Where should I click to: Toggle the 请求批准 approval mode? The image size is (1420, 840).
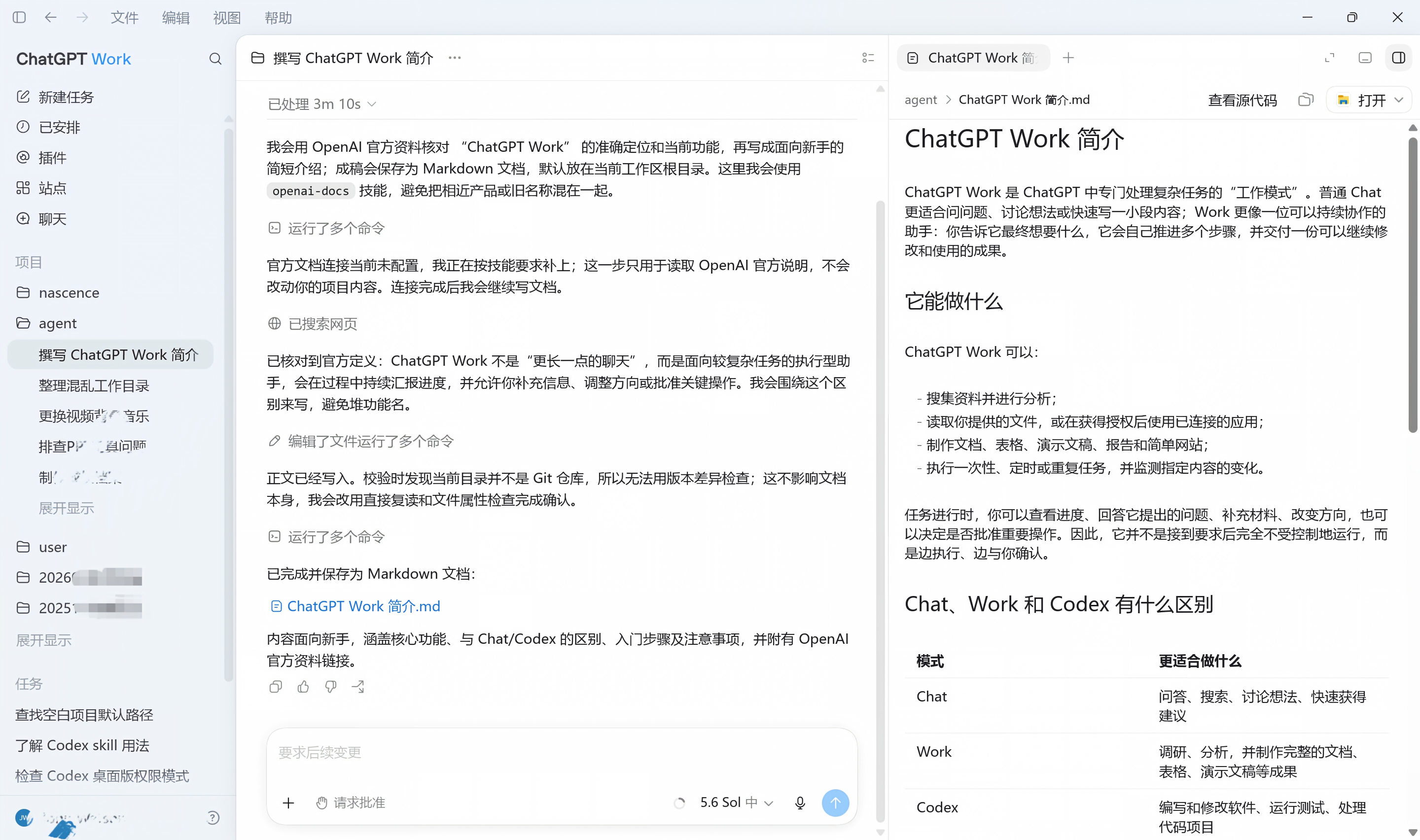coord(351,803)
